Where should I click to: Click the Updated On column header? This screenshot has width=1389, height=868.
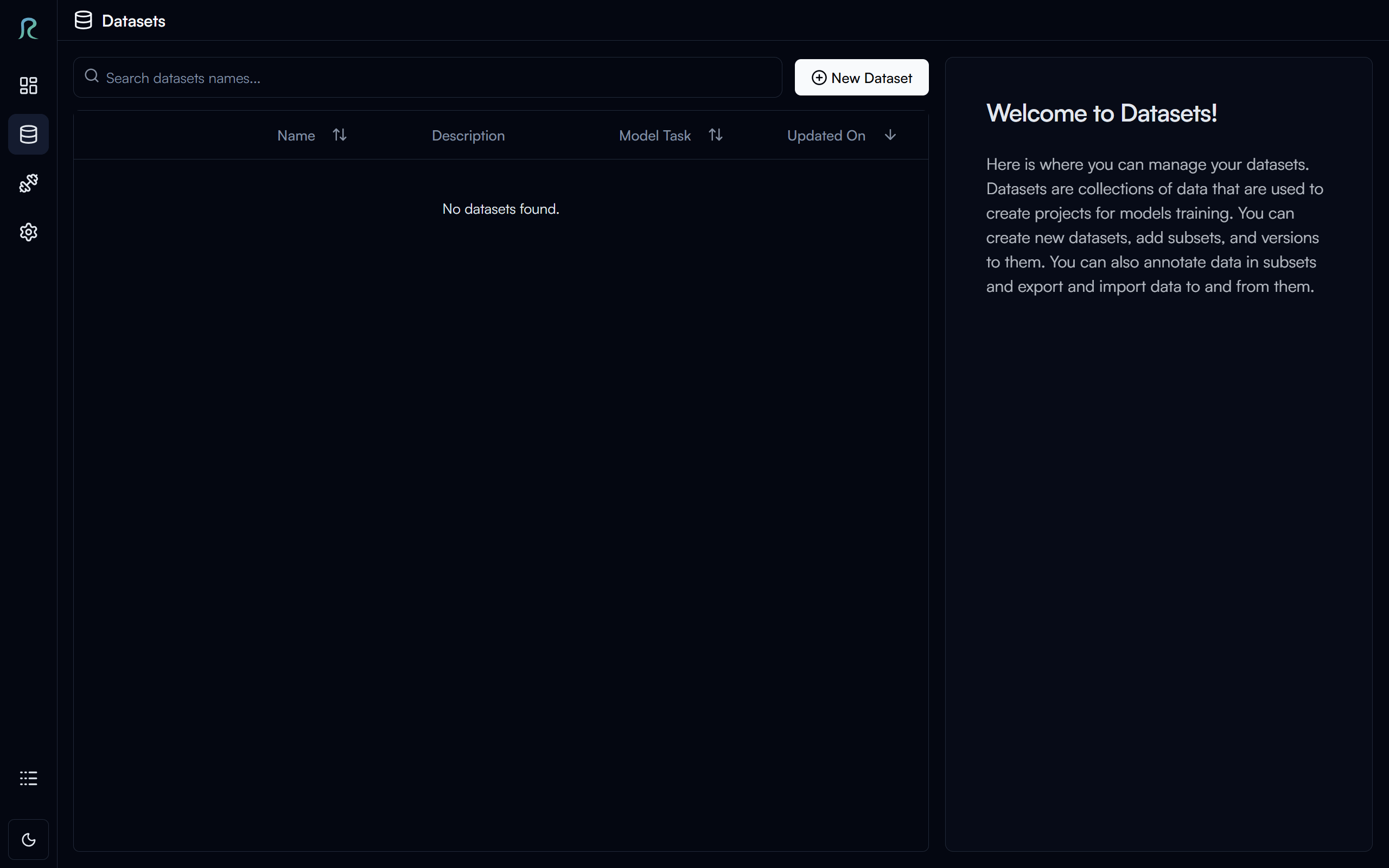(x=826, y=136)
